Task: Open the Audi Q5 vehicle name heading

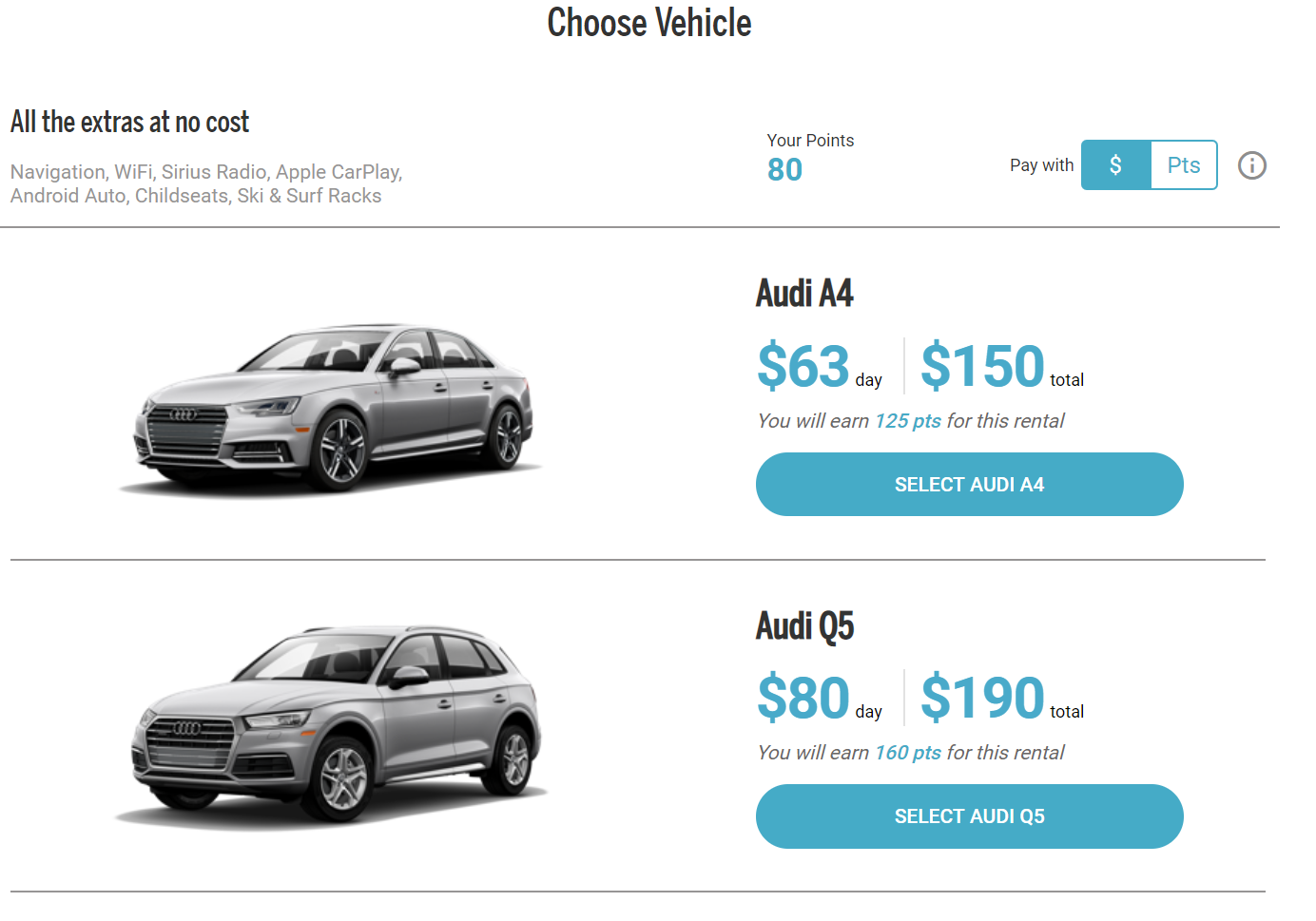Action: click(x=804, y=625)
